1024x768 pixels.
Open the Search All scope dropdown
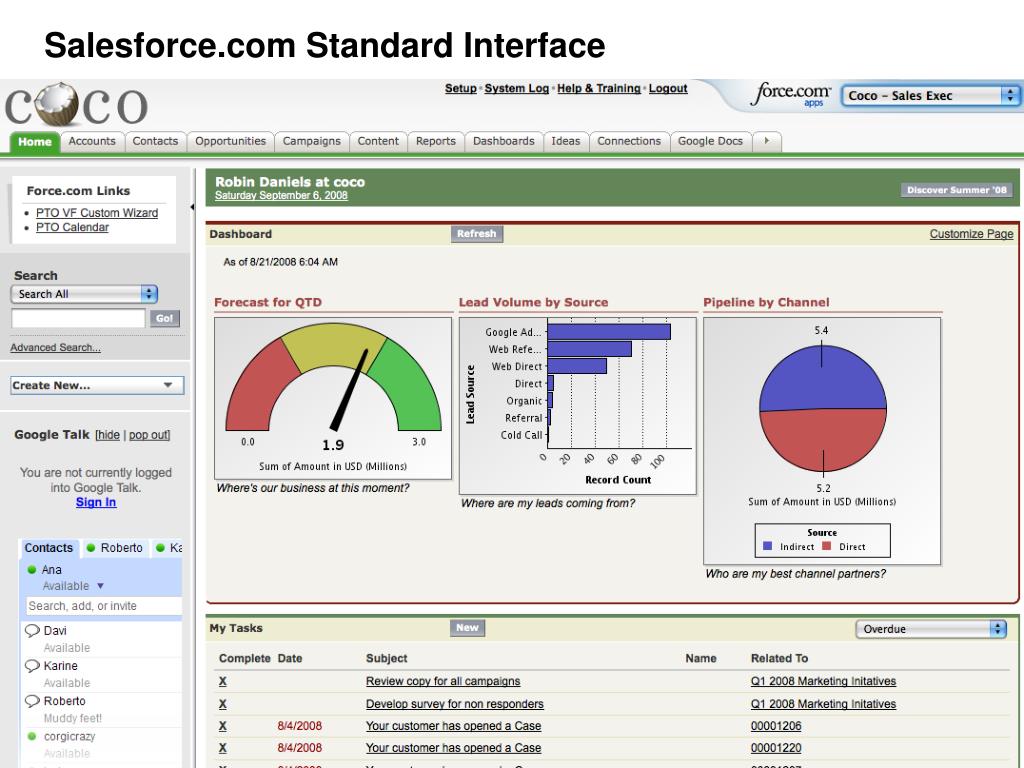pyautogui.click(x=84, y=294)
